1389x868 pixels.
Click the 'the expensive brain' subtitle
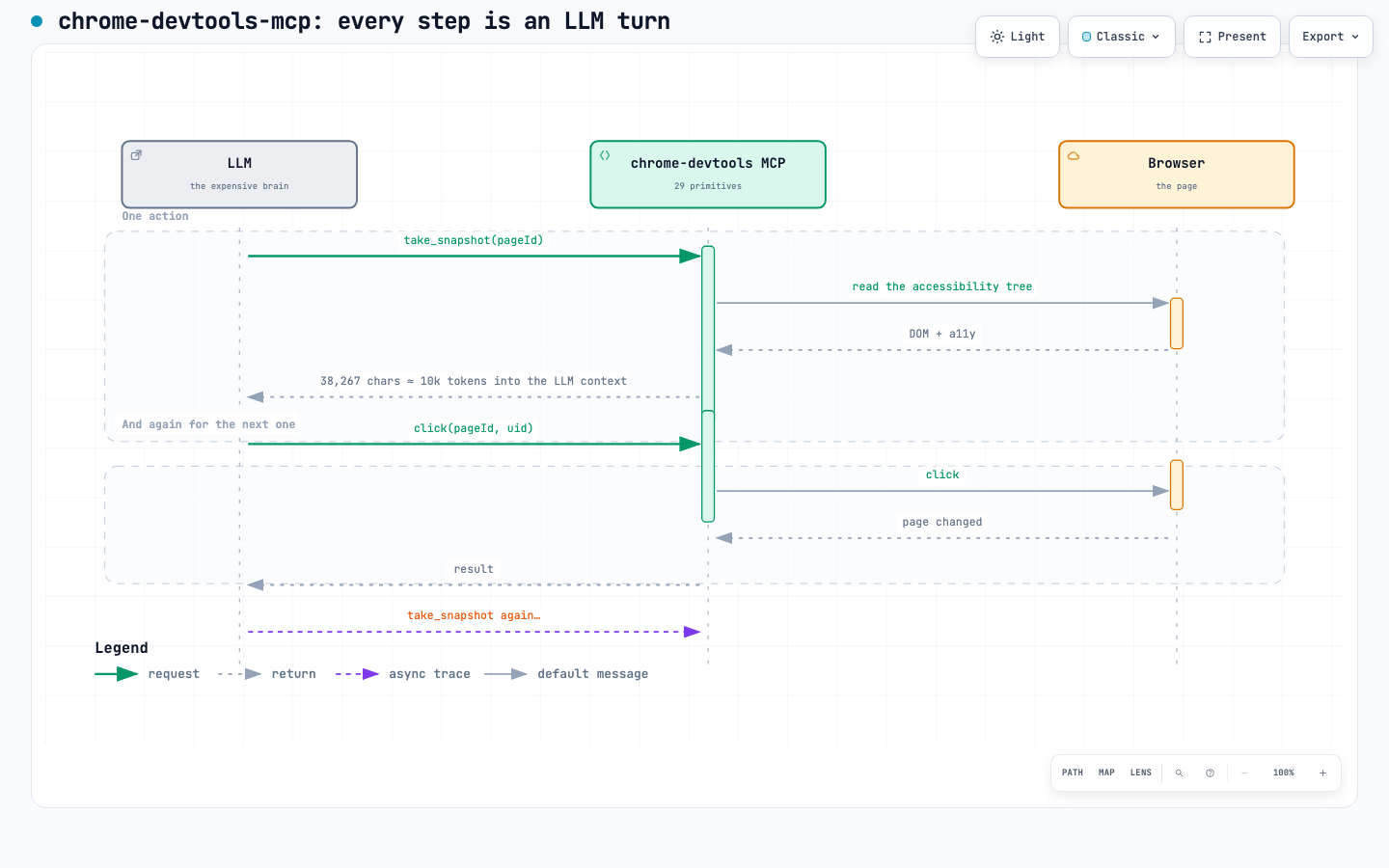point(239,186)
